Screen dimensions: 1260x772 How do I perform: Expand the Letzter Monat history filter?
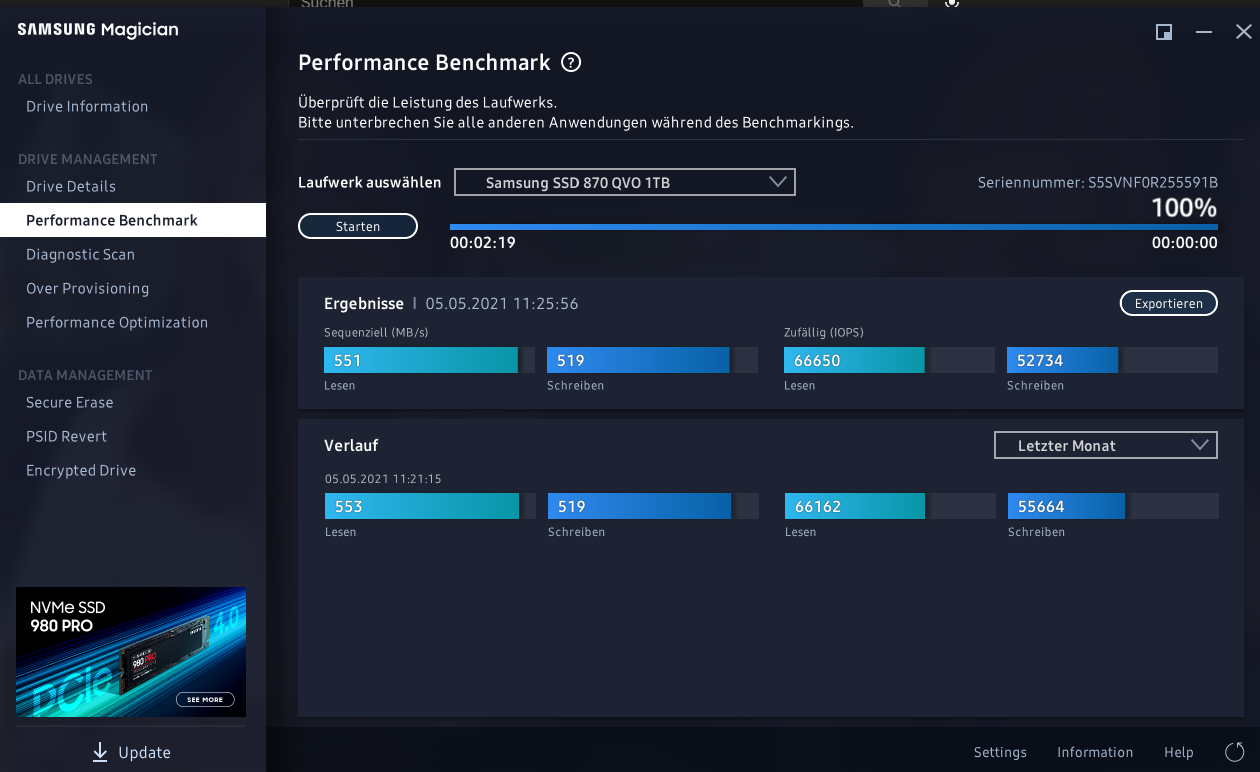coord(1106,446)
